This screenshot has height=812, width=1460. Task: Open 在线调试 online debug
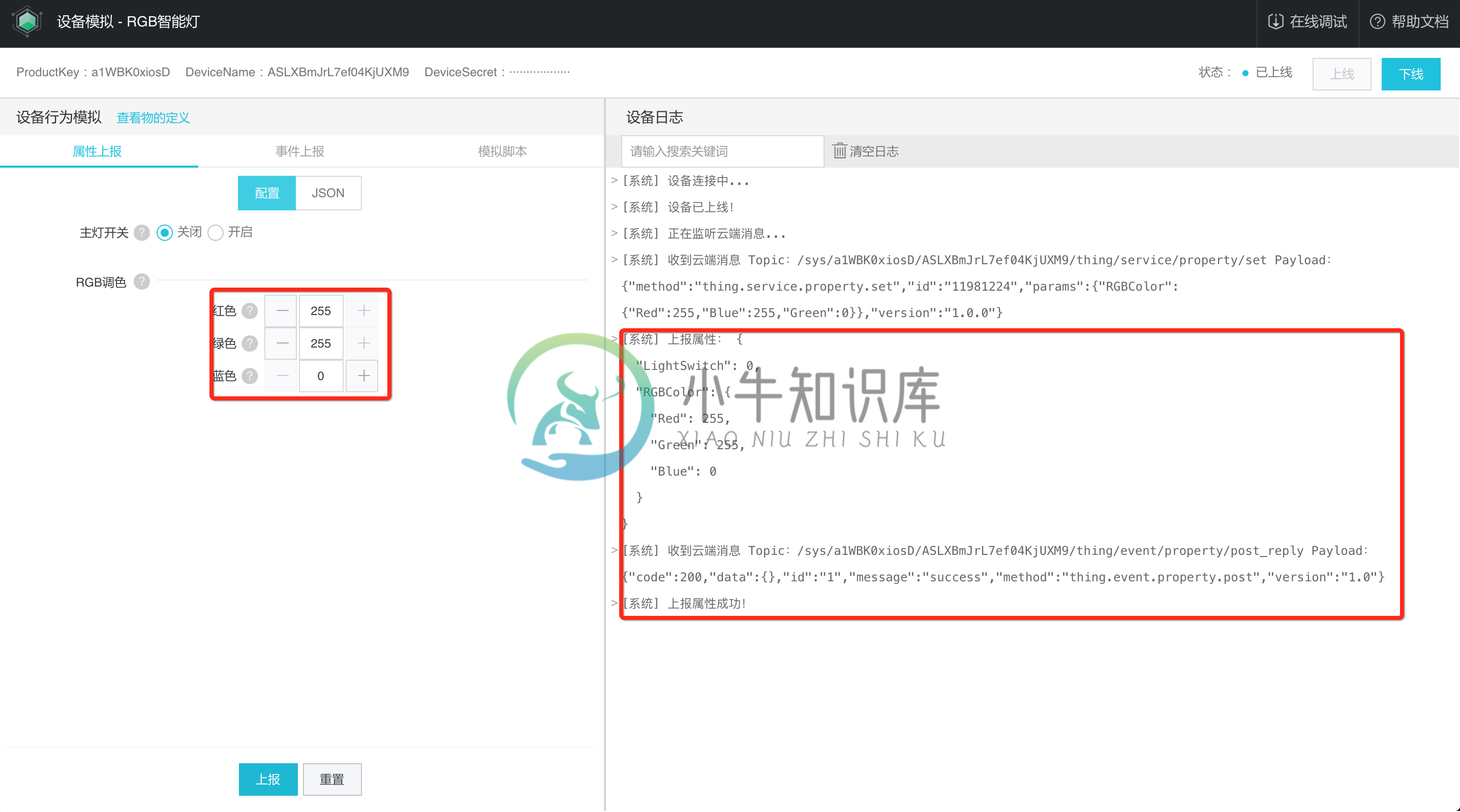pos(1307,22)
